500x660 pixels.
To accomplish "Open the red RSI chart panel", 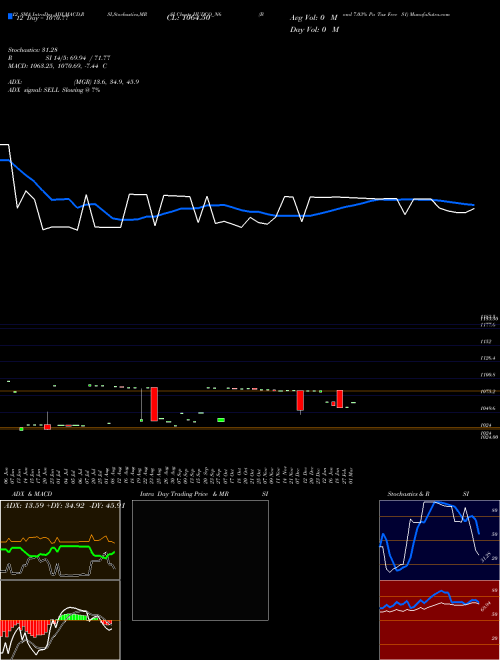I will click(x=439, y=620).
